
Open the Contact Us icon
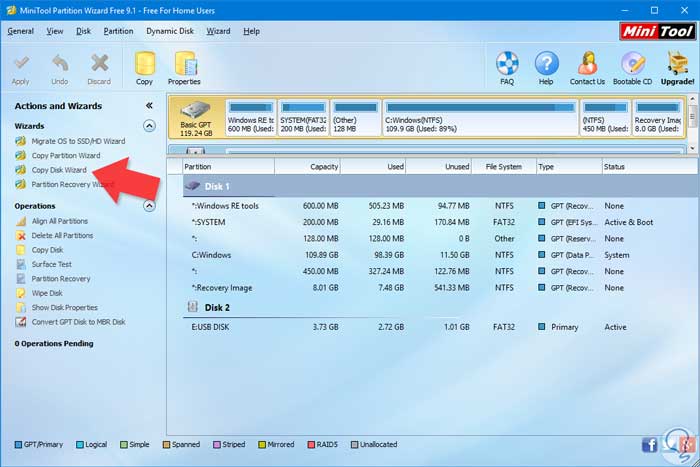click(x=588, y=63)
